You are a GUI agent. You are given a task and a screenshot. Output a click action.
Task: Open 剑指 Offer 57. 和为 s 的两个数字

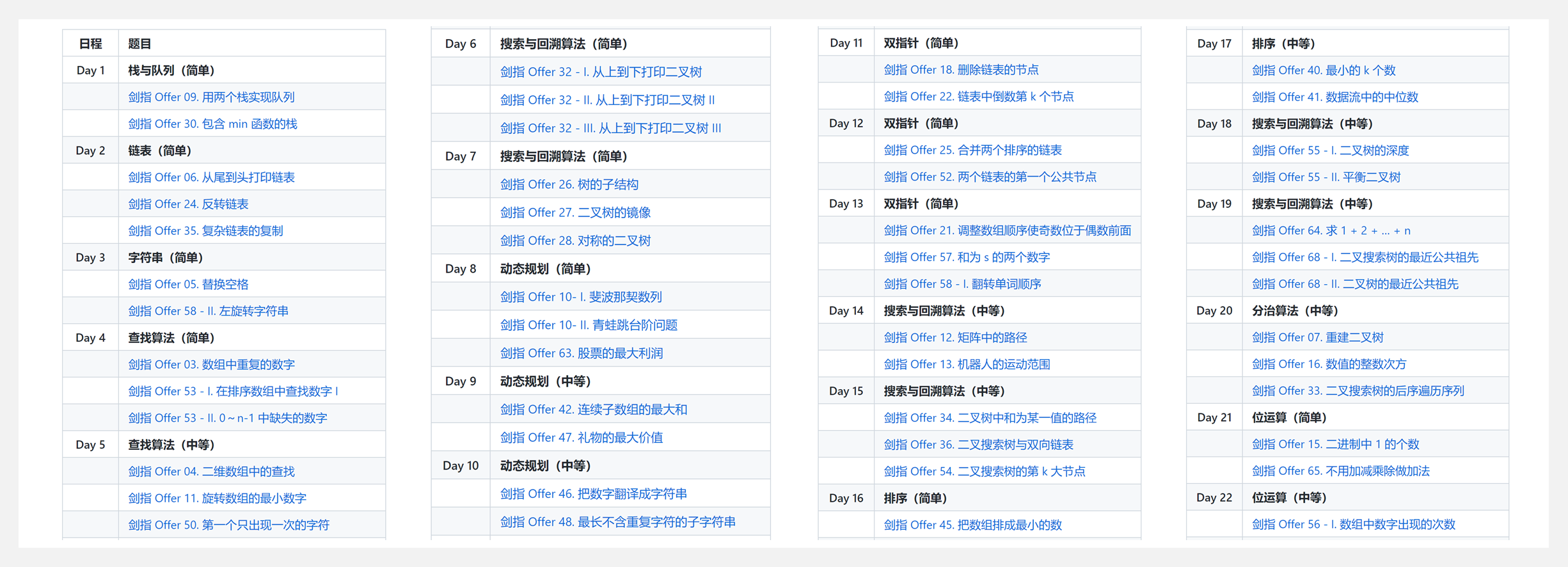(967, 257)
